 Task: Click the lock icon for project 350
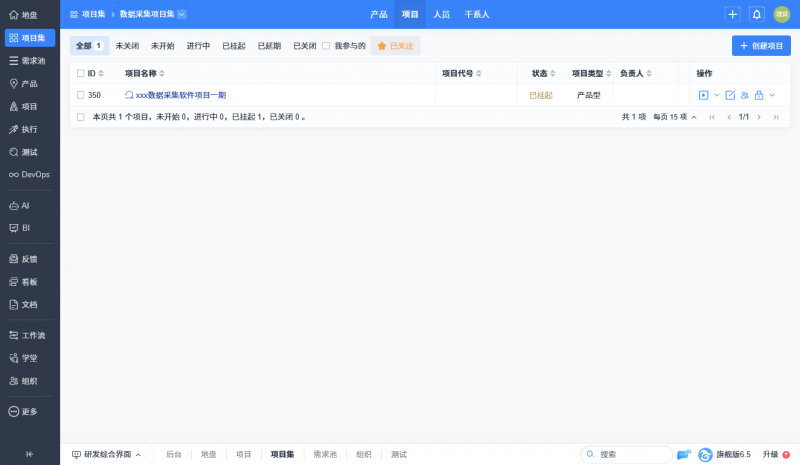coord(759,95)
